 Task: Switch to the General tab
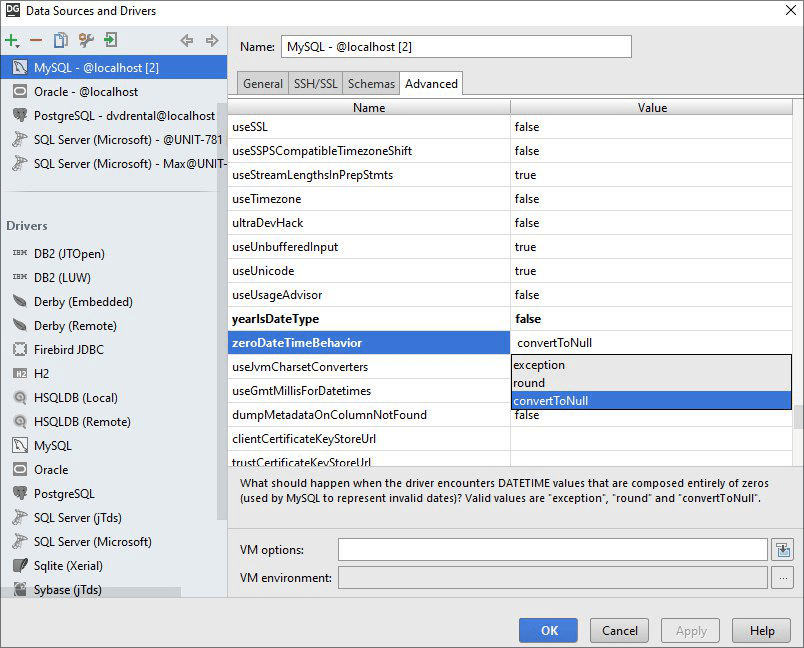coord(262,83)
